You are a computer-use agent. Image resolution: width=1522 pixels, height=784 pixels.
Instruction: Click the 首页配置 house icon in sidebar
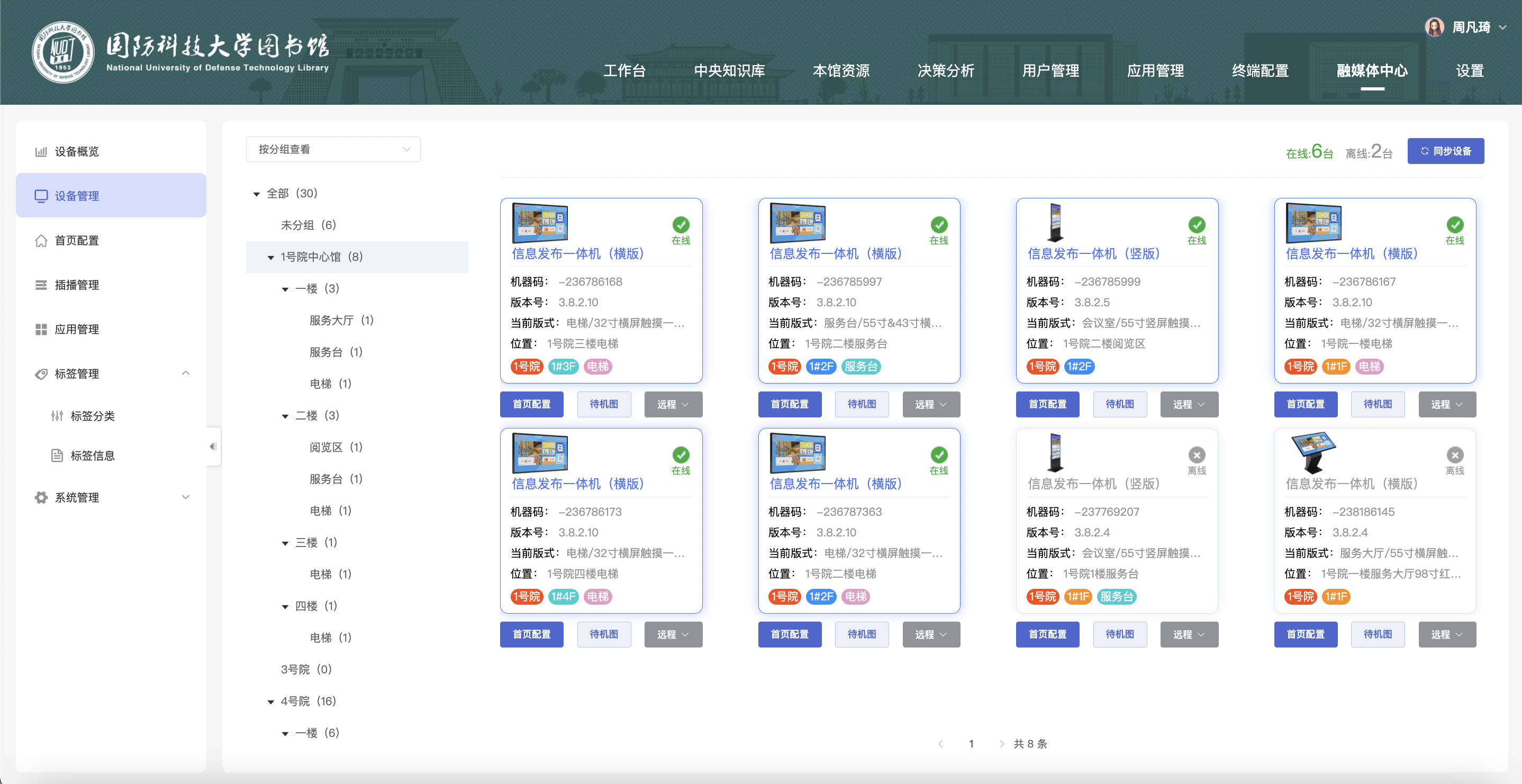(41, 241)
